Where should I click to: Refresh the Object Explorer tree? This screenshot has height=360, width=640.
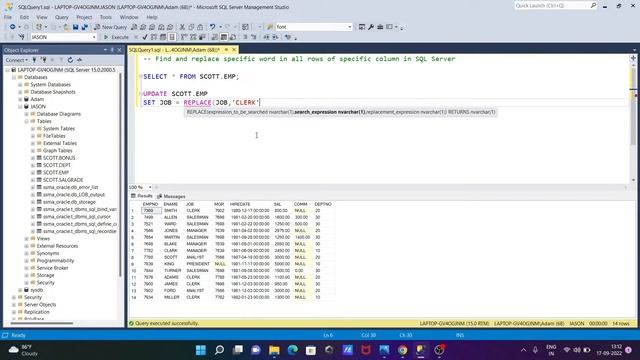70,60
